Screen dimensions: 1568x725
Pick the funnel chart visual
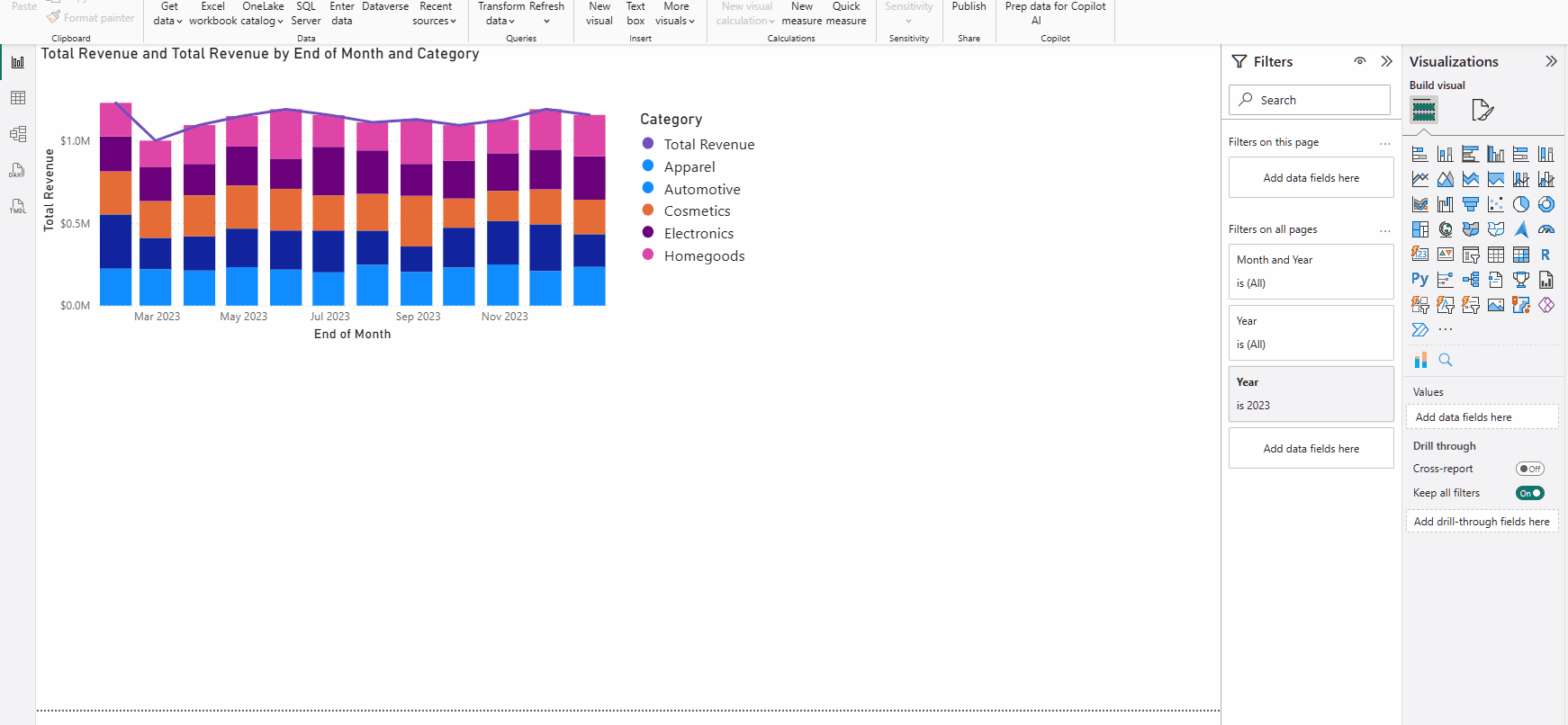point(1471,204)
